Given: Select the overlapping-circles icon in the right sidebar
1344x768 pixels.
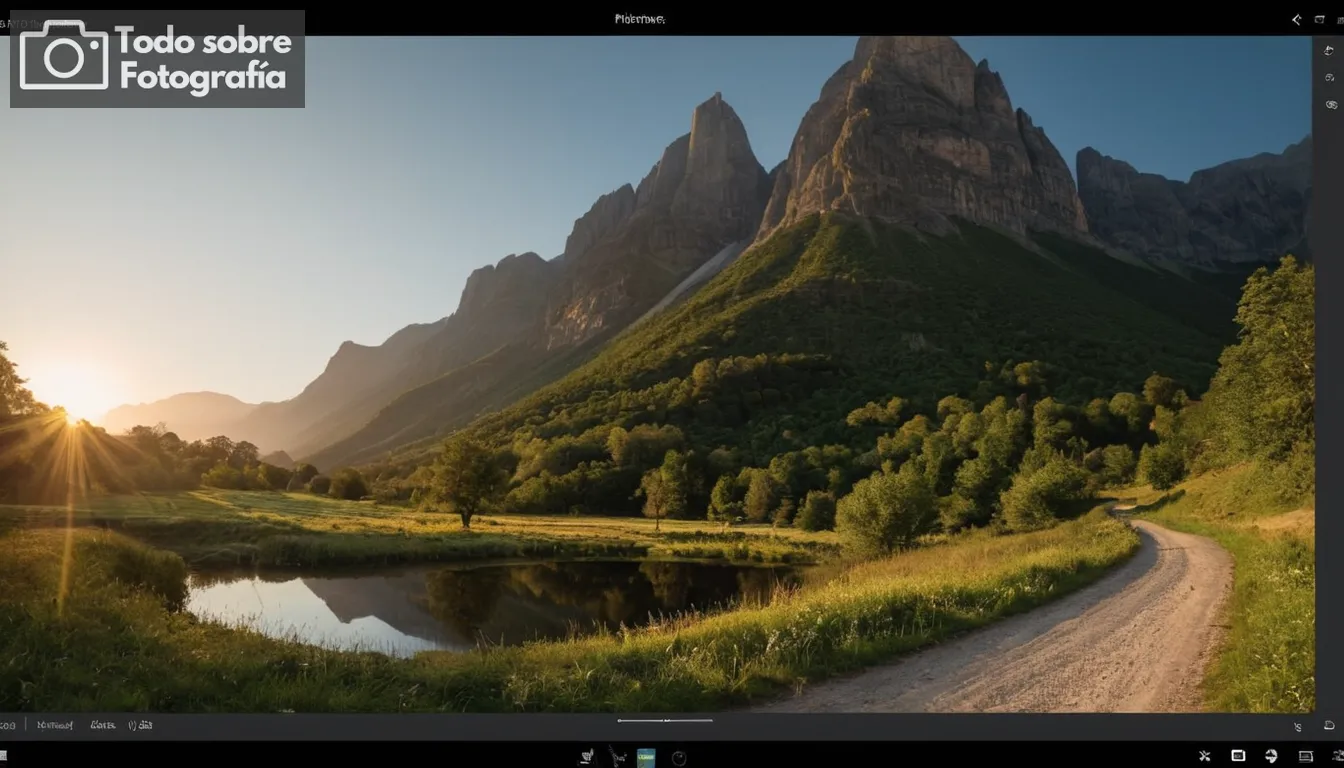Looking at the screenshot, I should 1330,104.
